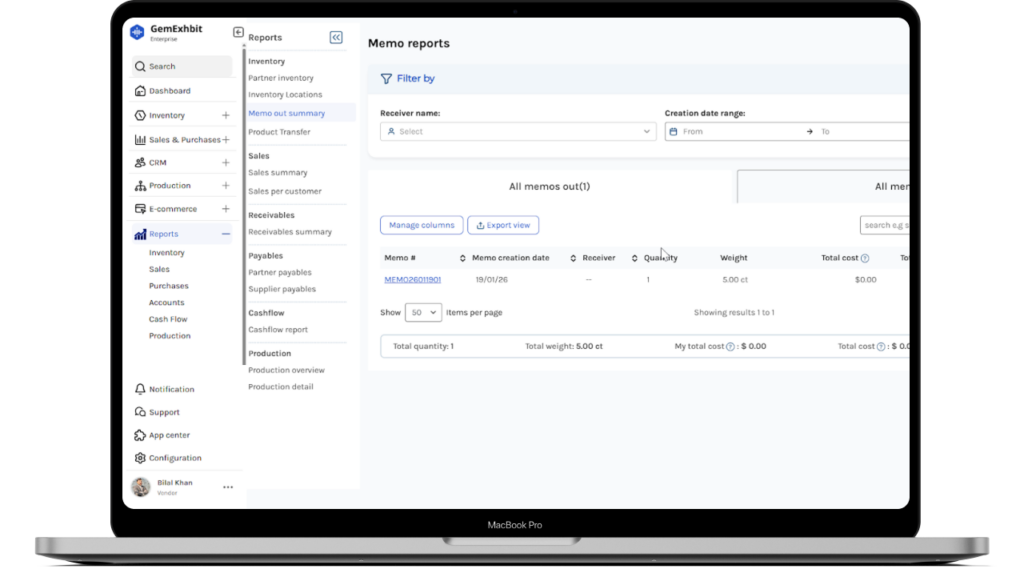
Task: Change items per page dropdown
Action: click(423, 313)
